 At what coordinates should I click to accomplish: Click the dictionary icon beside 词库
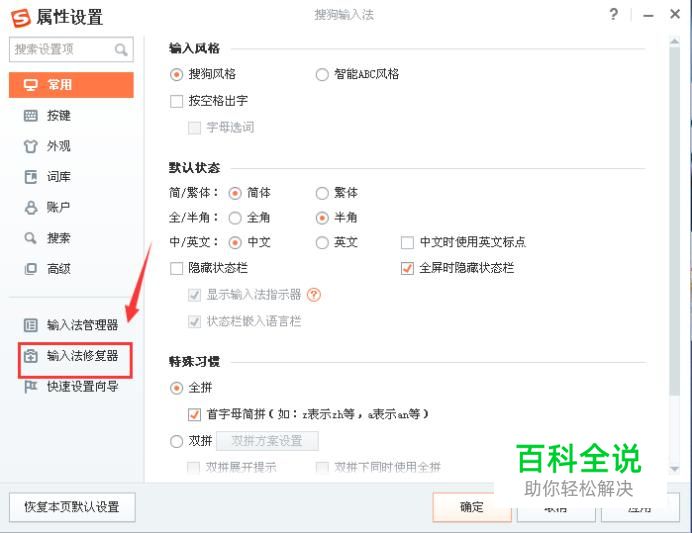click(x=30, y=177)
